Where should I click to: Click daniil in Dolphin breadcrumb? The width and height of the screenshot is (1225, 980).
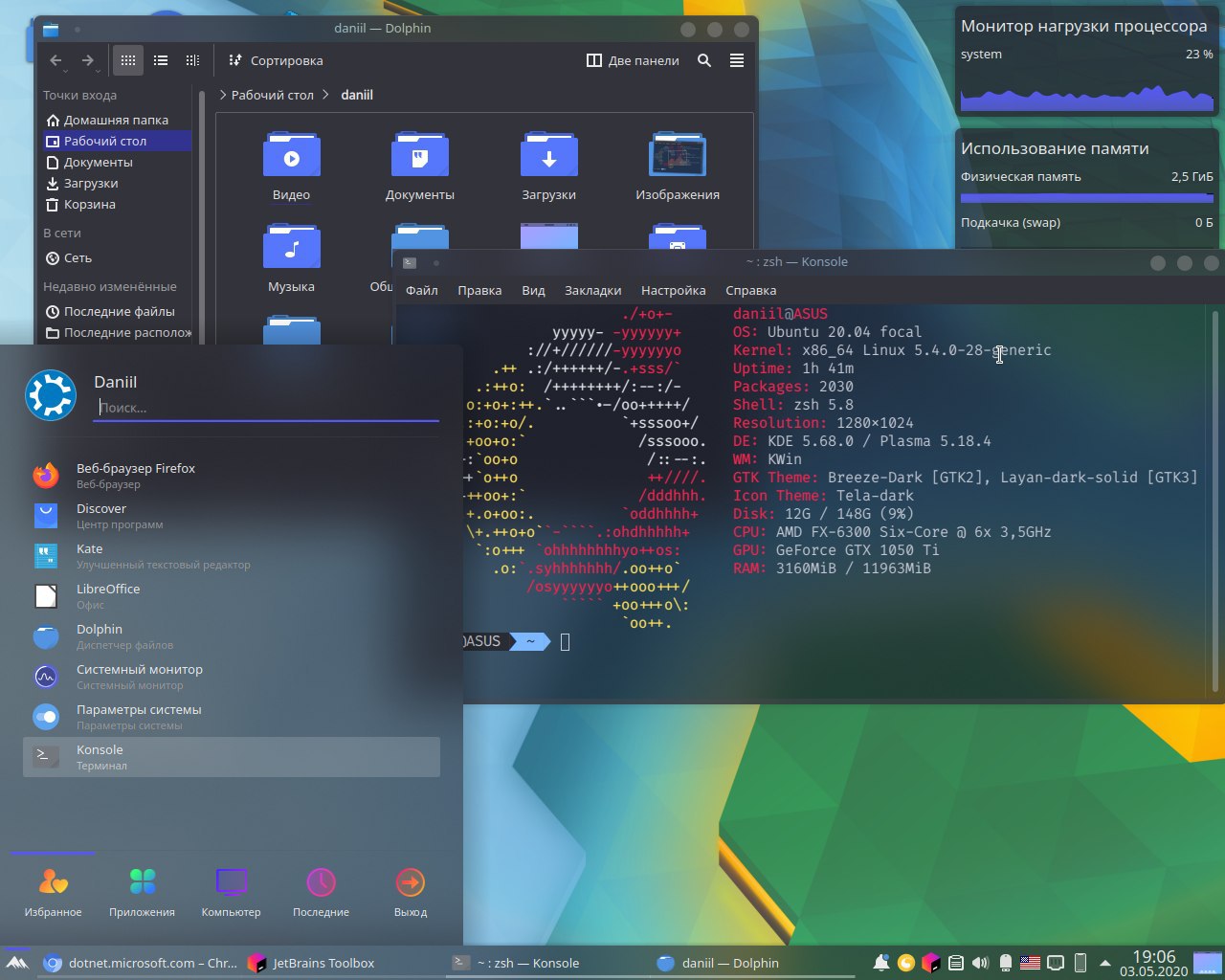[357, 95]
